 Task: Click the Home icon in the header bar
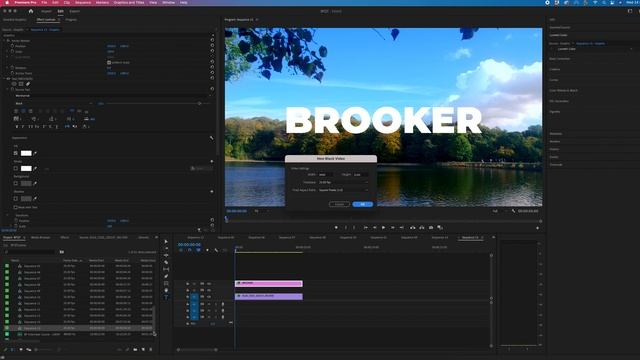31,11
